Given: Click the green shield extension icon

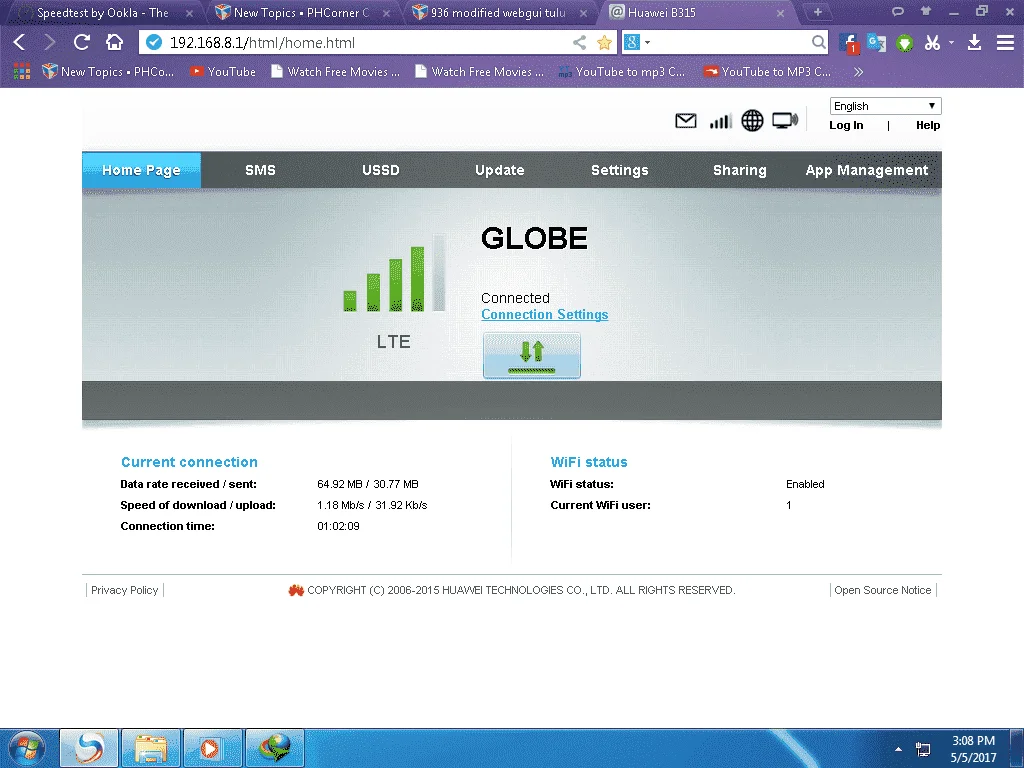Looking at the screenshot, I should (904, 43).
